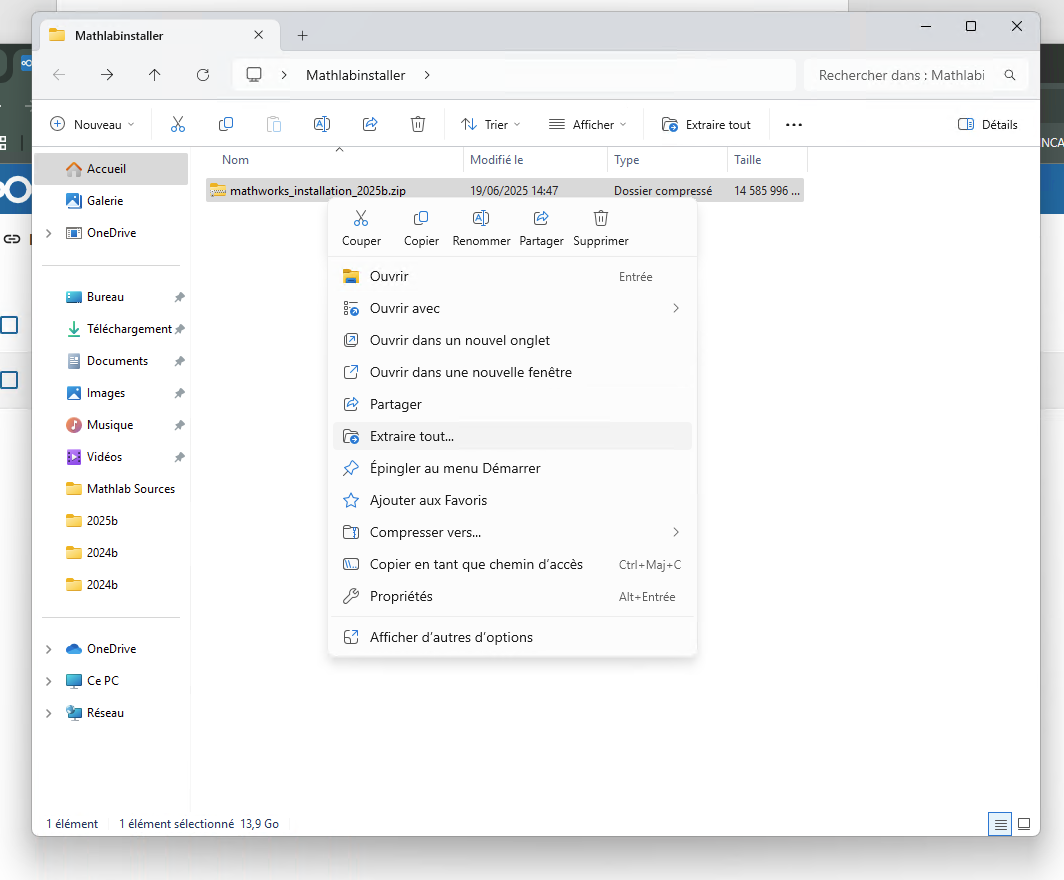Expand the Ce PC tree node

[48, 681]
